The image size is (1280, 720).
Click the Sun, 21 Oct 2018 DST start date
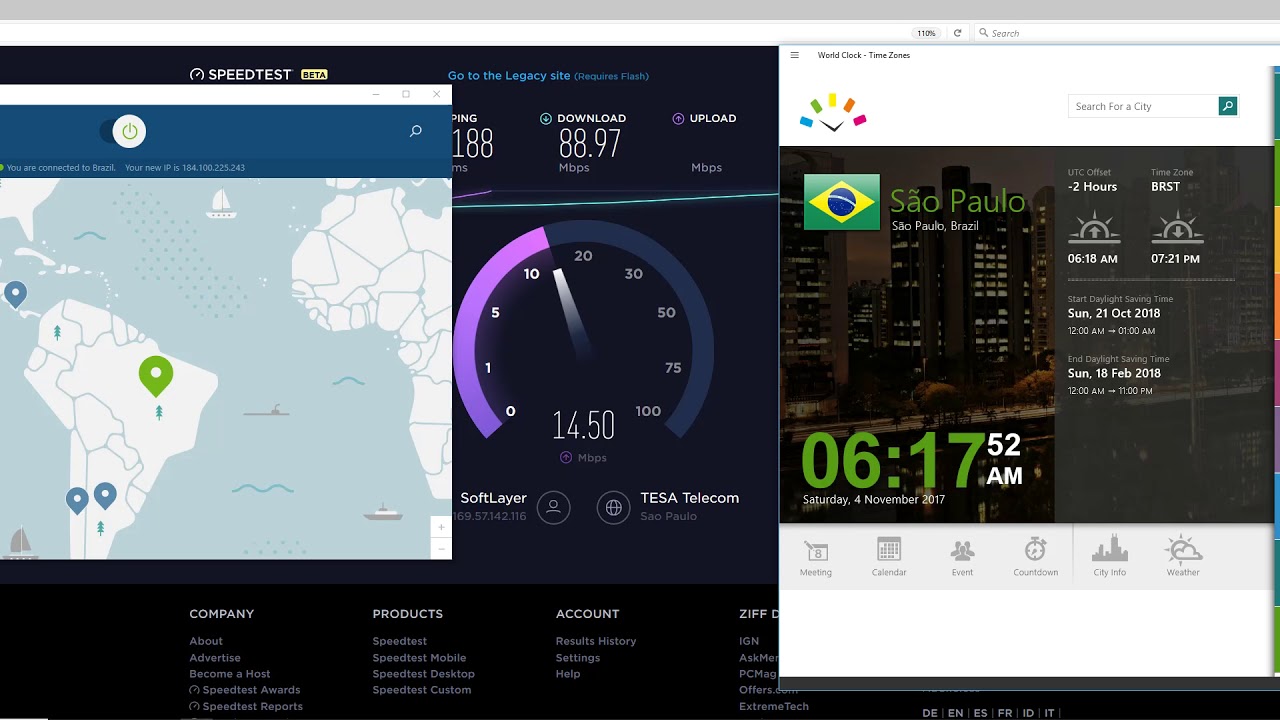pyautogui.click(x=1114, y=313)
